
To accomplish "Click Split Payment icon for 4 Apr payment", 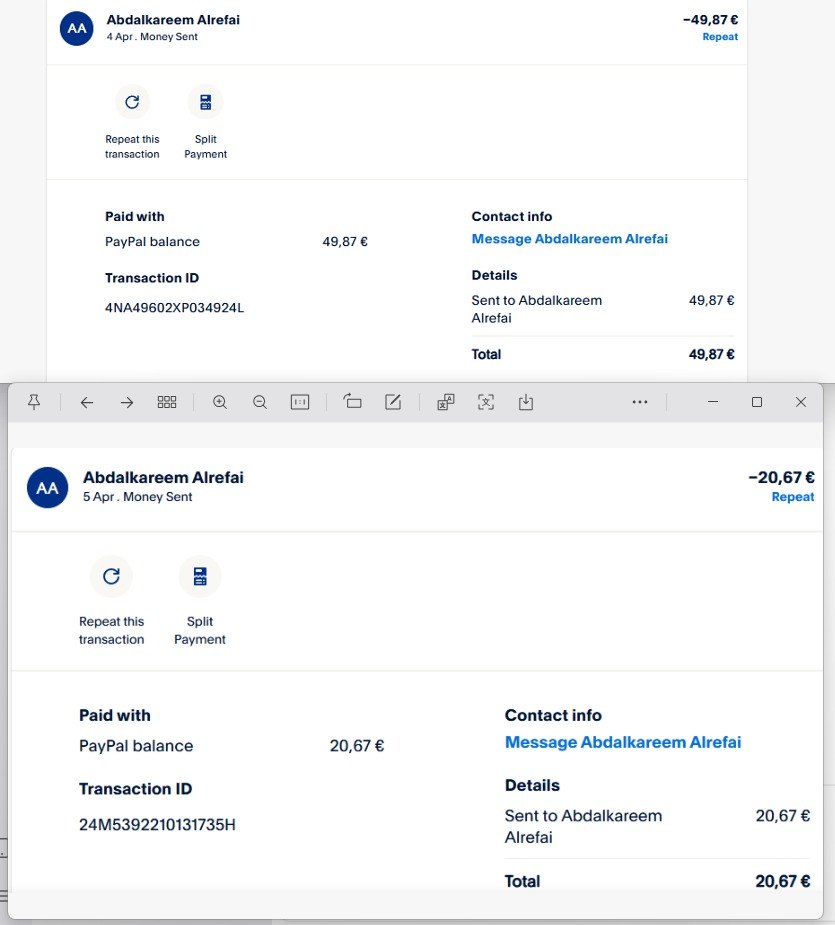I will pos(205,102).
